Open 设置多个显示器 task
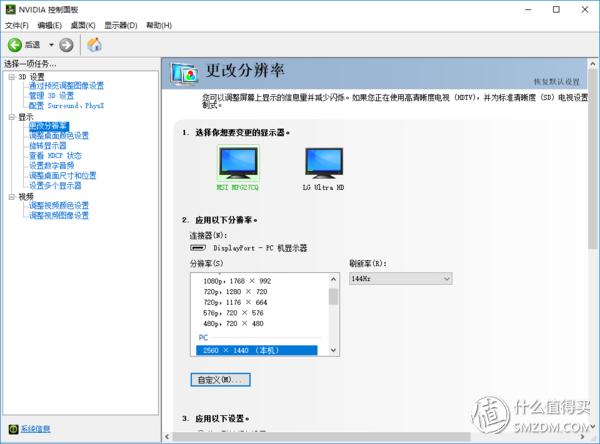Viewport: 600px width, 444px height. coord(55,185)
